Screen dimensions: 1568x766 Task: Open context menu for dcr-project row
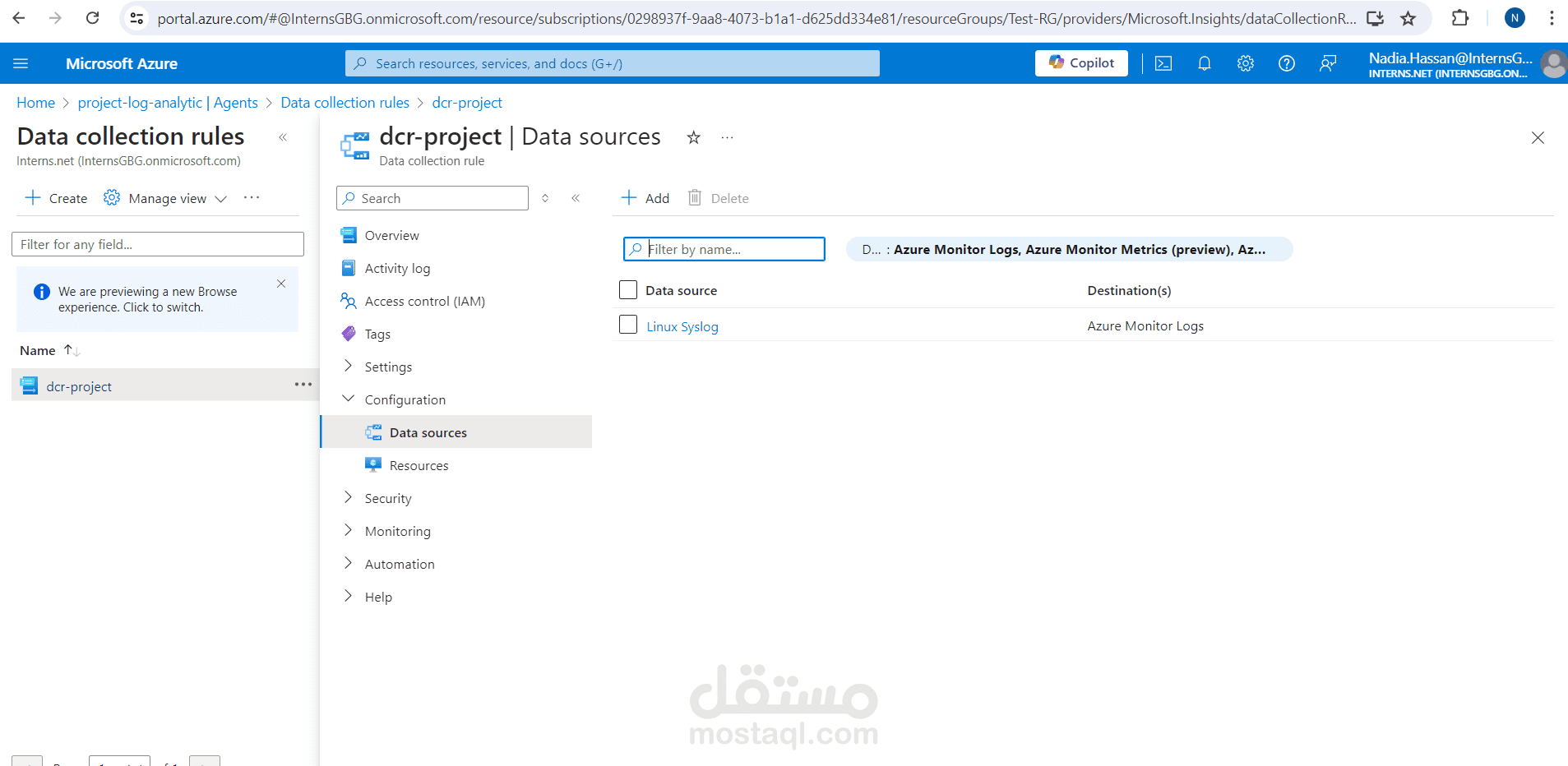pyautogui.click(x=303, y=385)
